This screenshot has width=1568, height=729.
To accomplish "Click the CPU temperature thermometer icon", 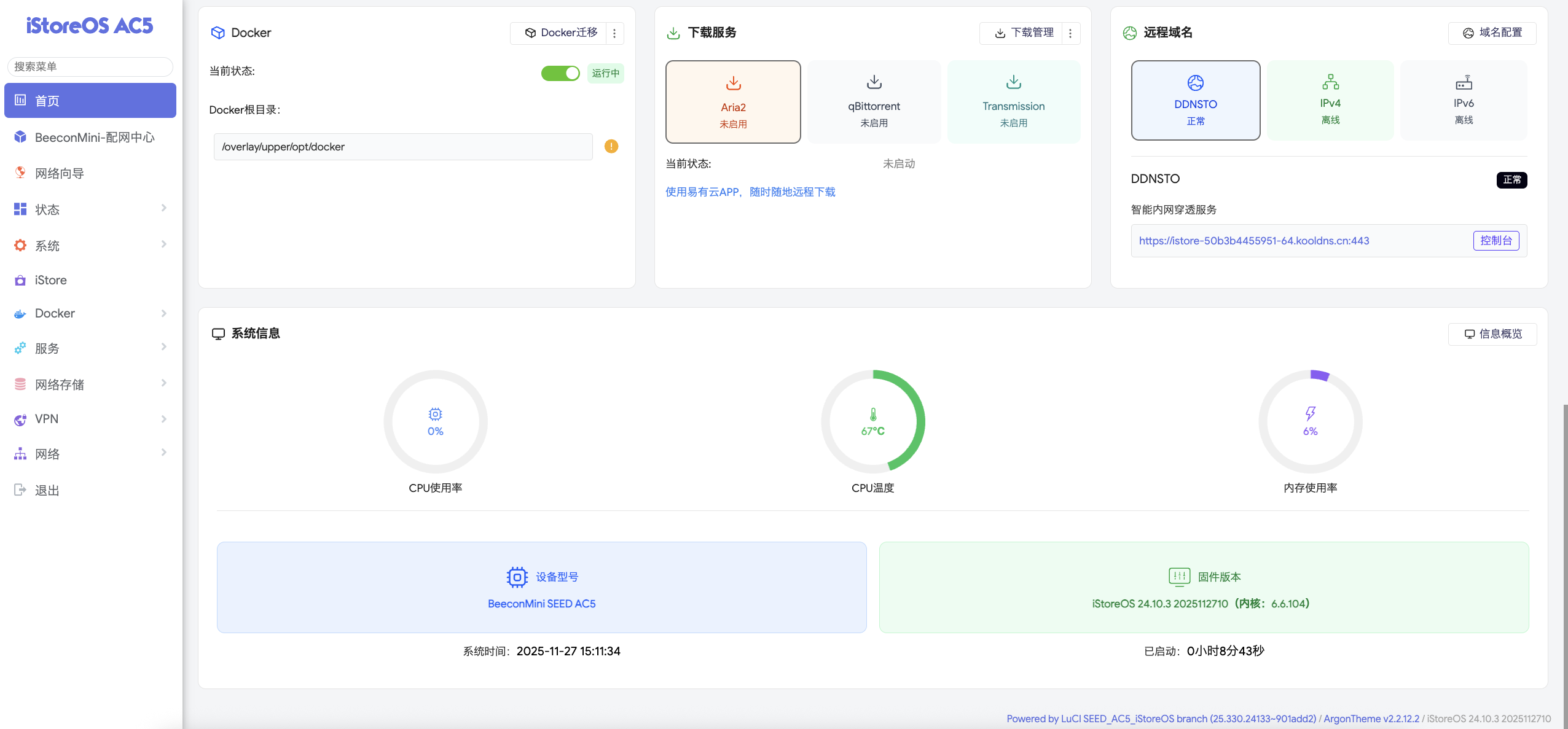I will click(872, 414).
